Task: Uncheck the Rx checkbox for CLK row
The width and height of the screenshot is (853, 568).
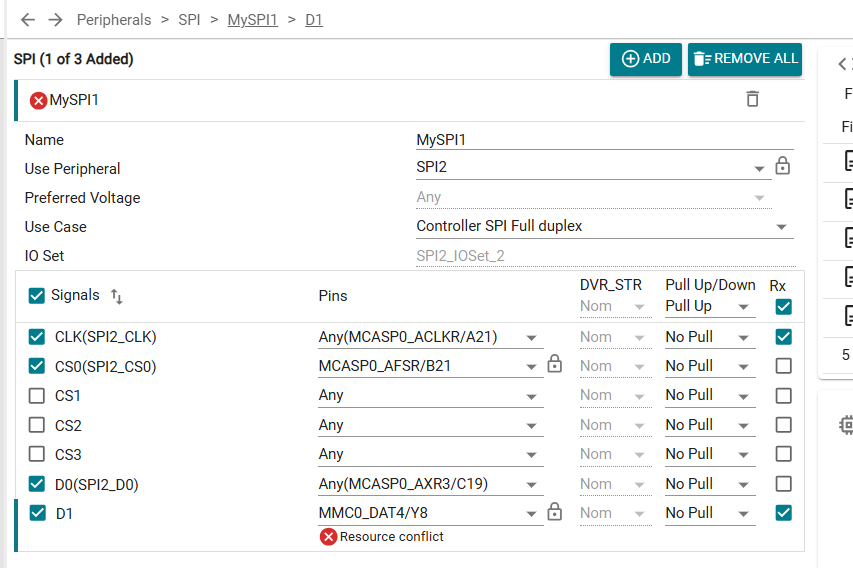Action: point(783,337)
